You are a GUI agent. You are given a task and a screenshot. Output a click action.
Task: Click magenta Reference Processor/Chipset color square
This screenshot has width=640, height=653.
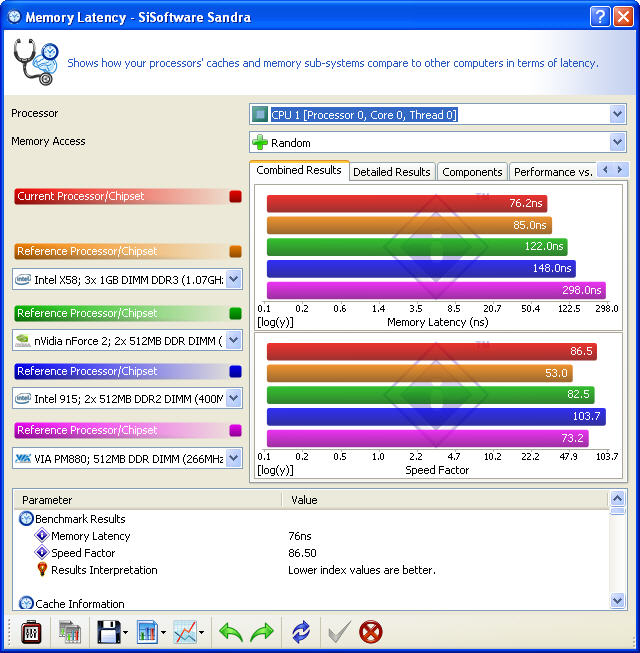(235, 430)
